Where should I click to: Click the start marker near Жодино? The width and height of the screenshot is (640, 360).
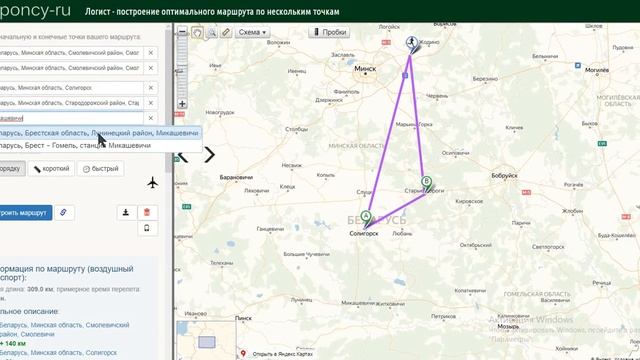(x=412, y=43)
